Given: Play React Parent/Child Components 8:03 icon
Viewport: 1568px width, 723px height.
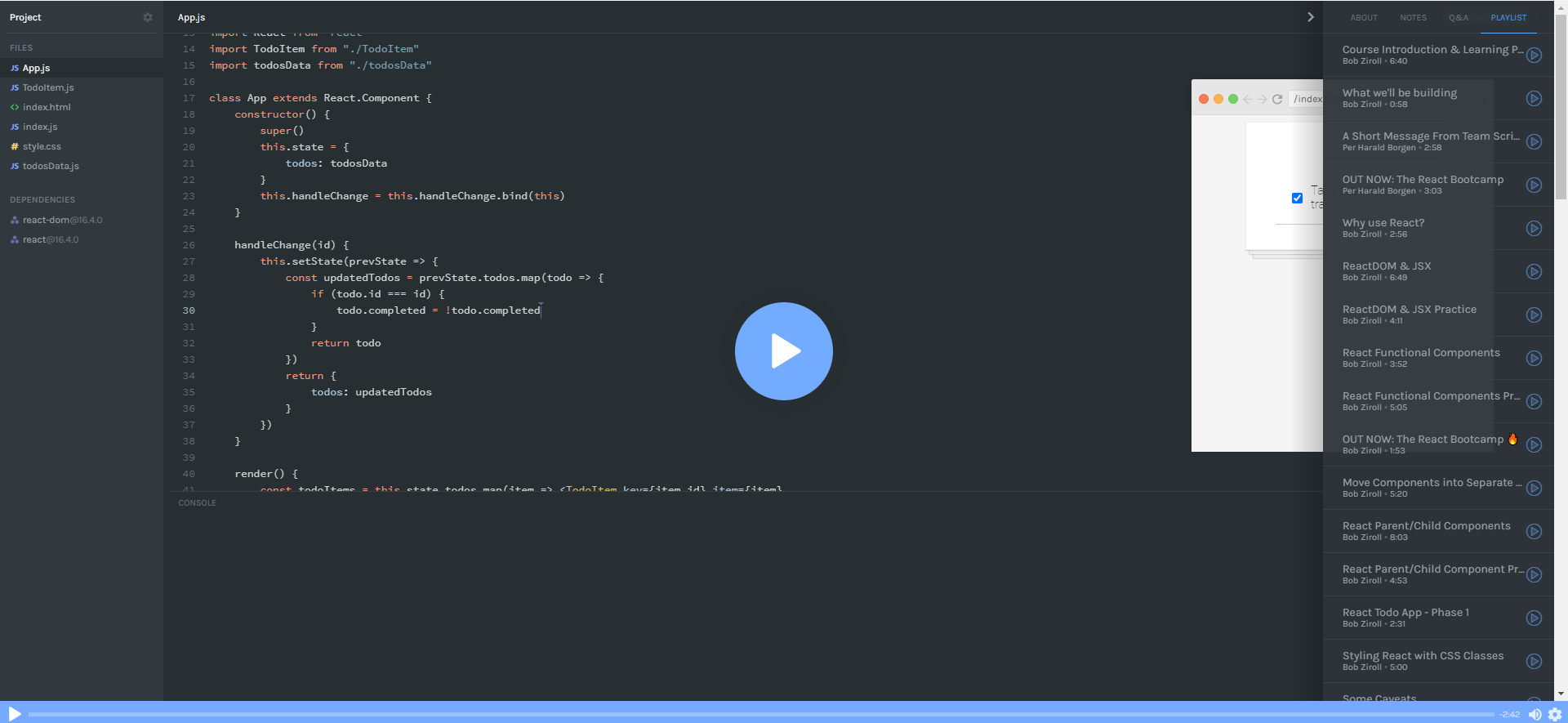Looking at the screenshot, I should pyautogui.click(x=1535, y=531).
